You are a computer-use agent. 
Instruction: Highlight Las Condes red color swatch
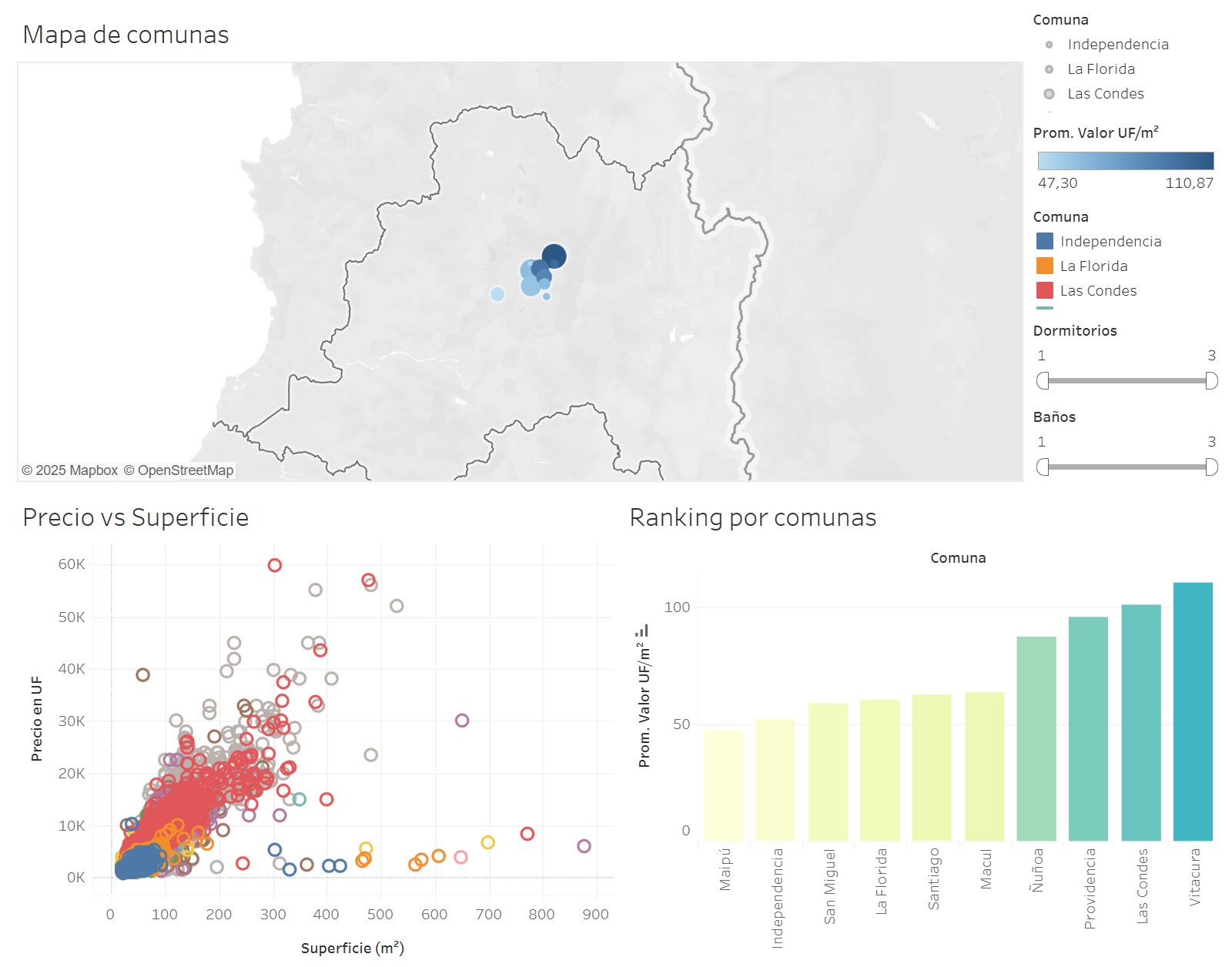point(1045,290)
